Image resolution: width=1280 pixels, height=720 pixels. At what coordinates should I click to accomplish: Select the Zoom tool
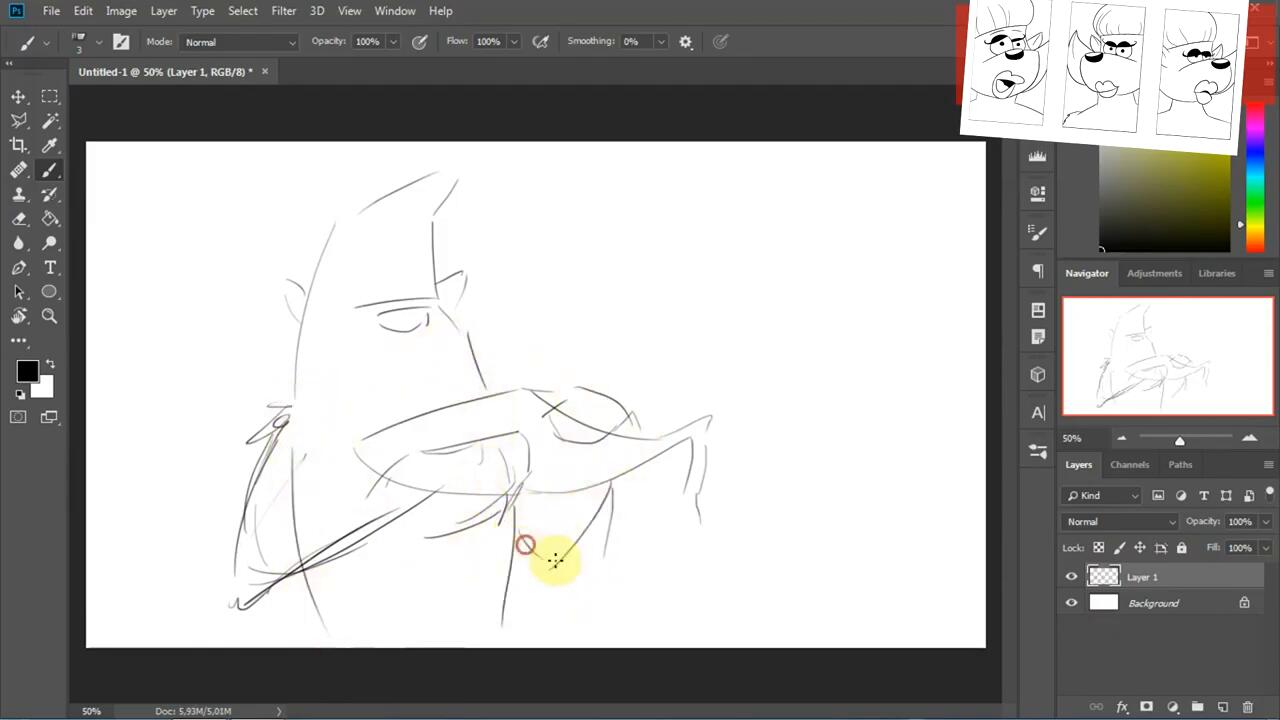(50, 316)
